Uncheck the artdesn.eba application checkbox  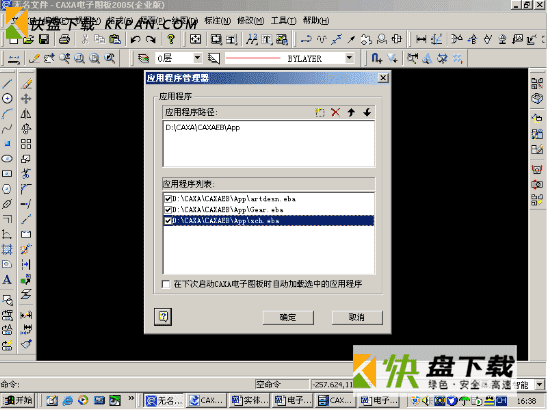(x=168, y=199)
